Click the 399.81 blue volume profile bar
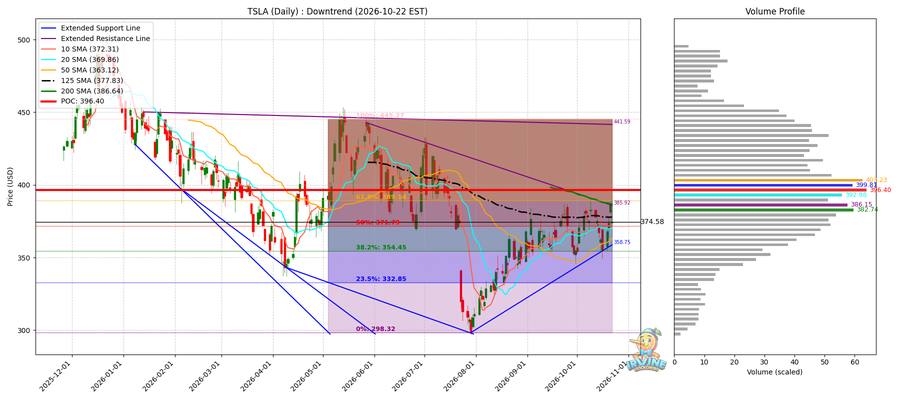 click(x=763, y=185)
